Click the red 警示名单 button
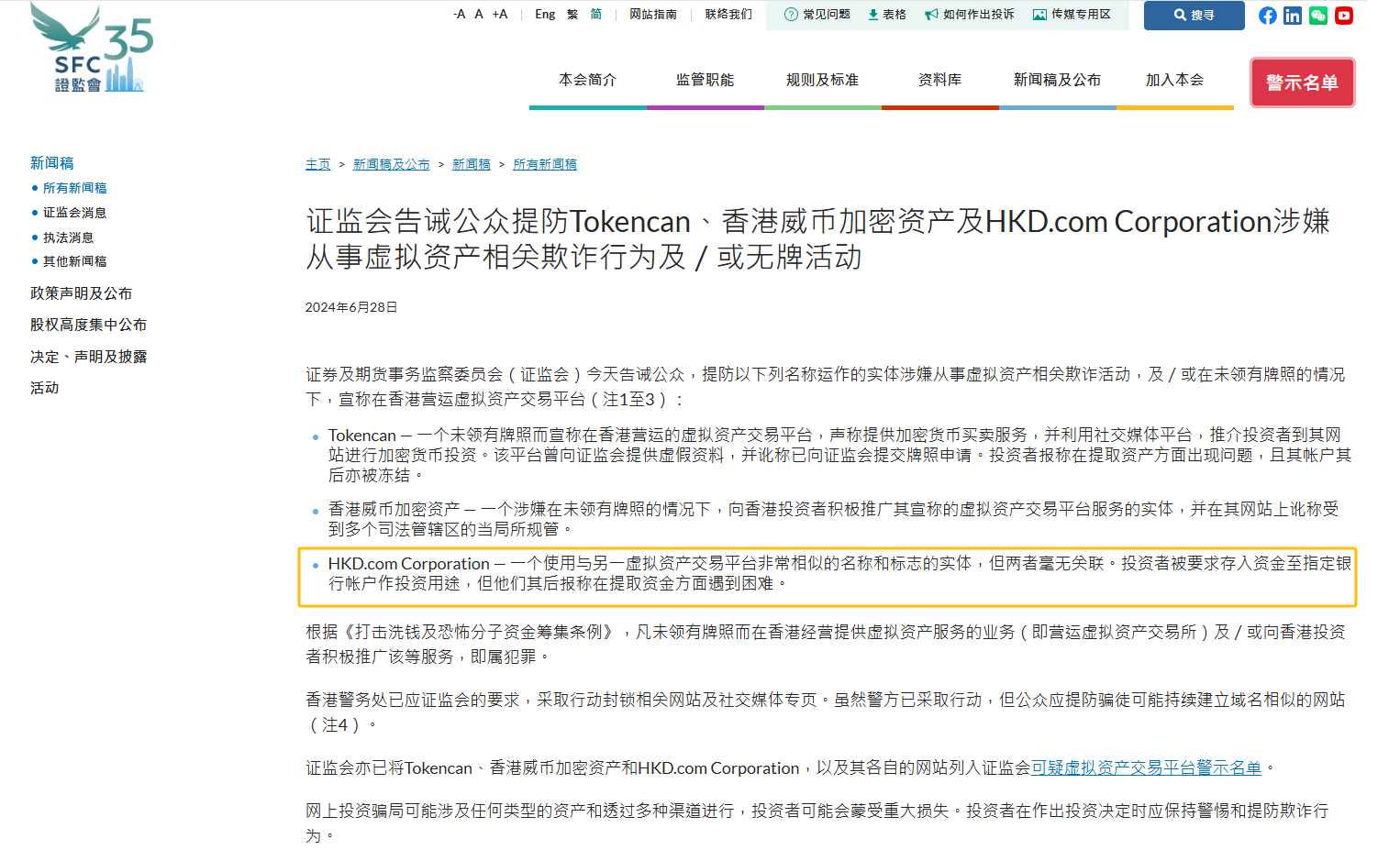 click(x=1302, y=83)
